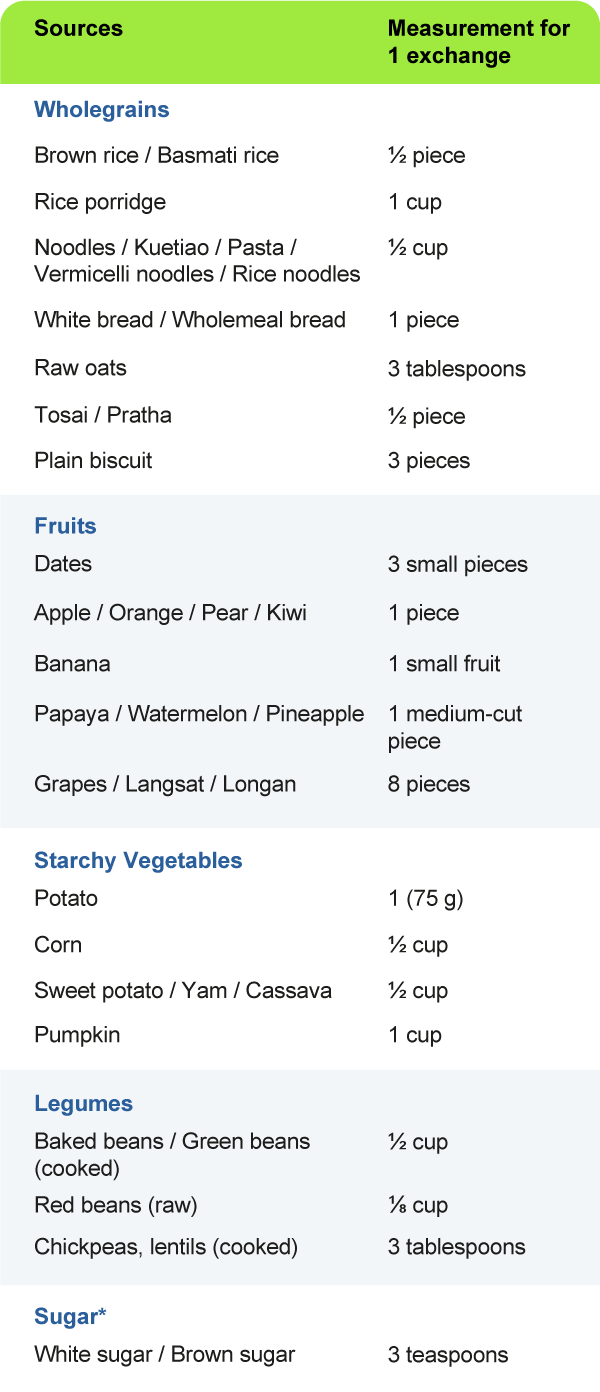This screenshot has width=600, height=1392.
Task: Click the Sugar* section heading
Action: (x=70, y=1317)
